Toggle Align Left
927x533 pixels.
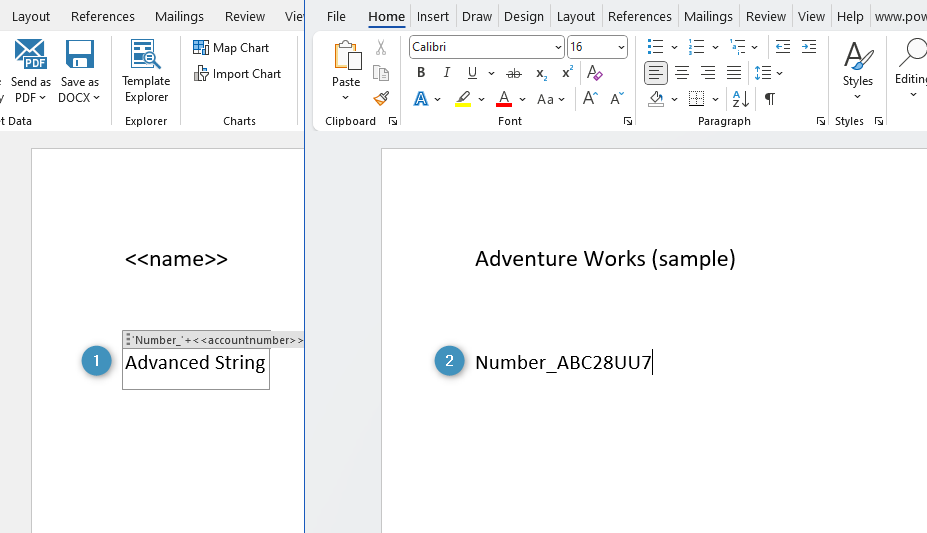coord(656,73)
